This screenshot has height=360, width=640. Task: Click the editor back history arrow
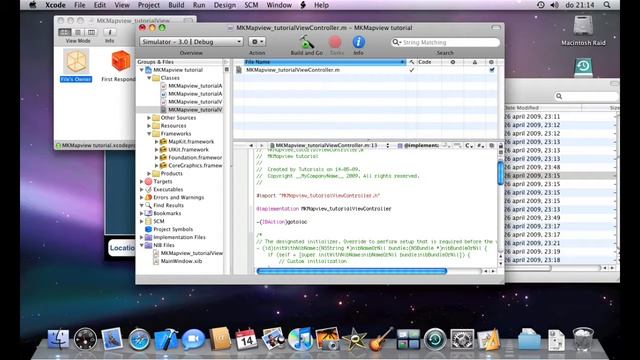[251, 145]
